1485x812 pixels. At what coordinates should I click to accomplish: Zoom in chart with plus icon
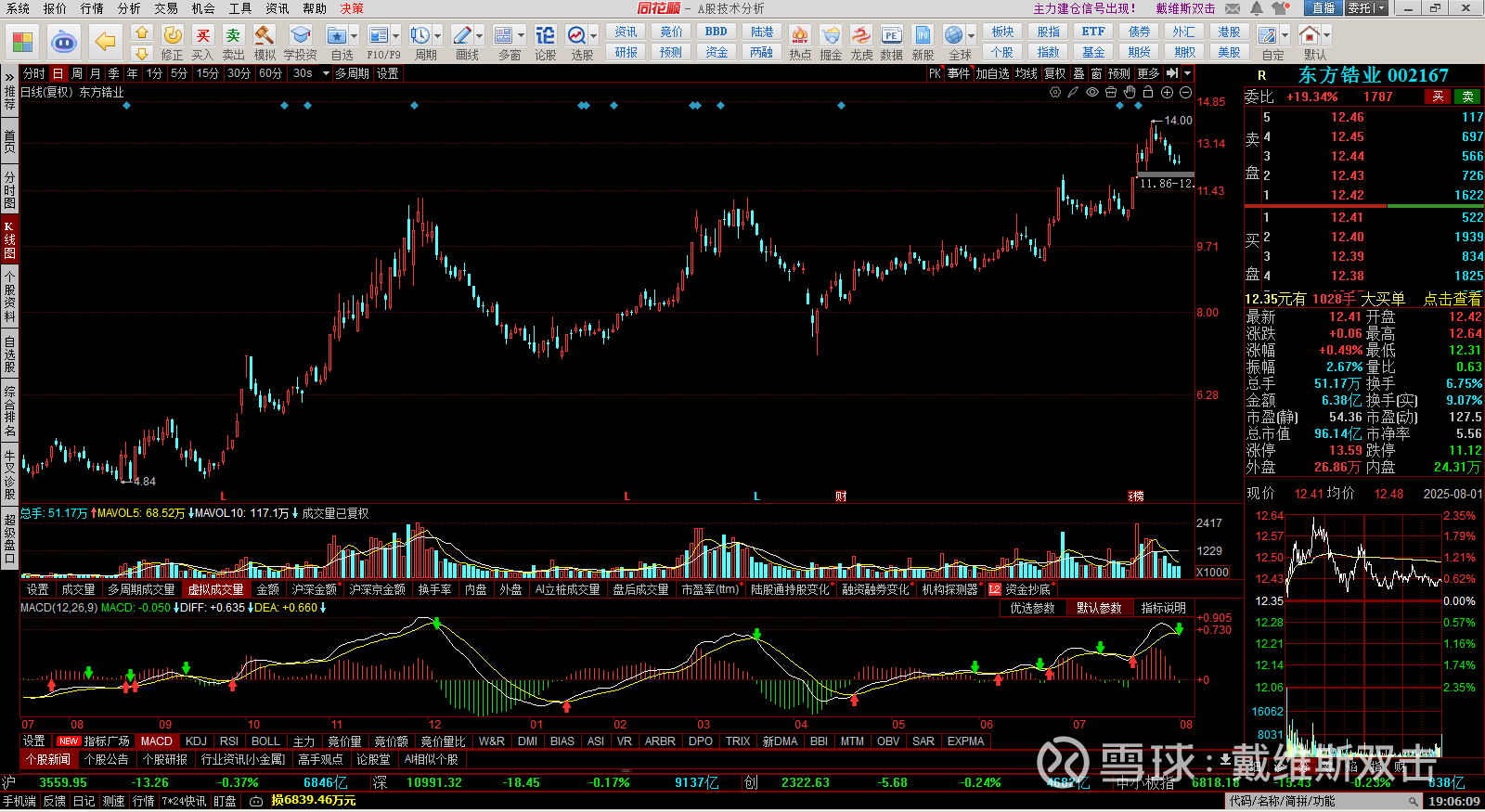(x=1167, y=92)
